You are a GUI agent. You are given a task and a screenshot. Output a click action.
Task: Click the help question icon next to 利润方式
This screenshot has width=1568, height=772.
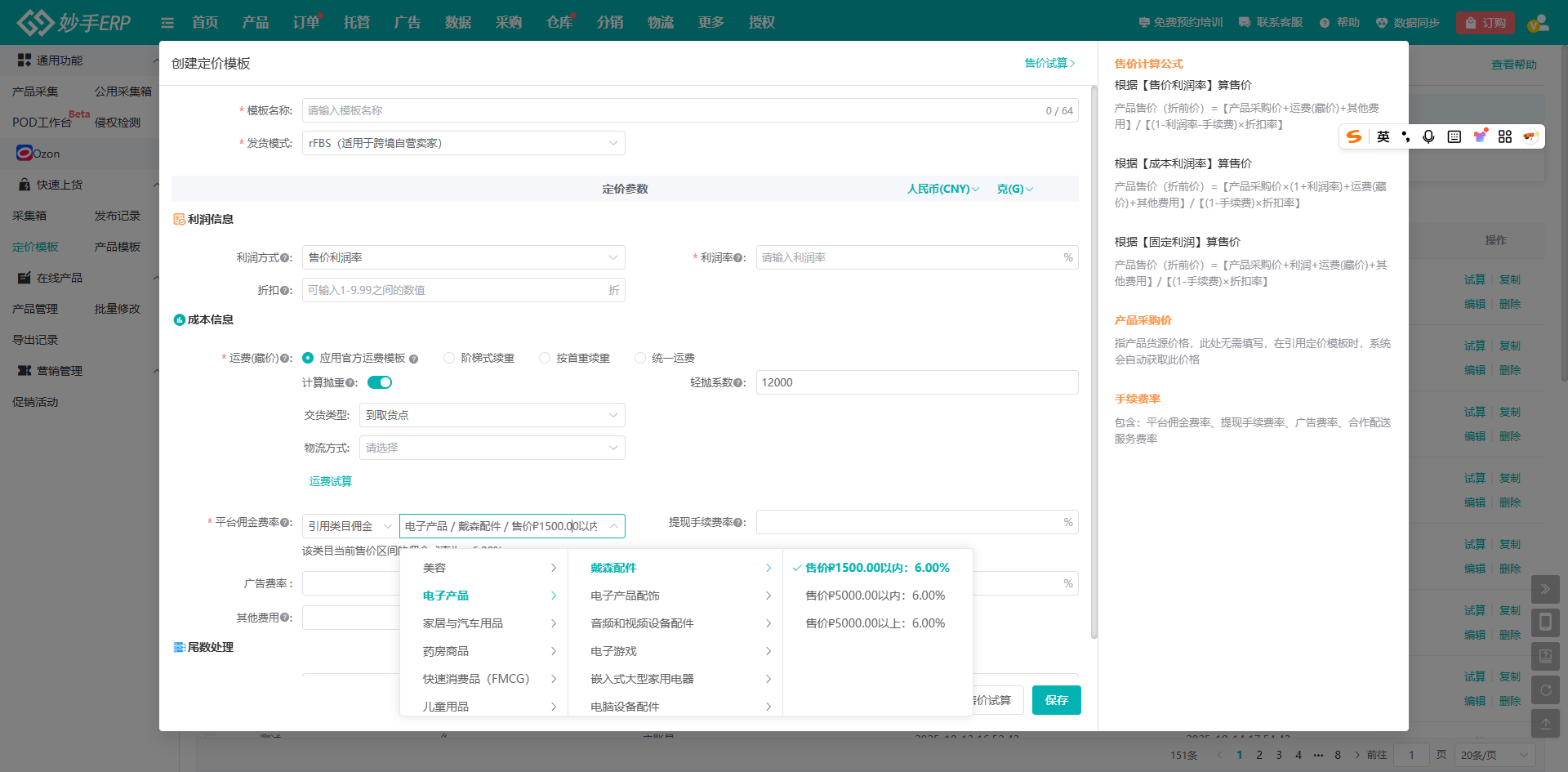[x=285, y=258]
